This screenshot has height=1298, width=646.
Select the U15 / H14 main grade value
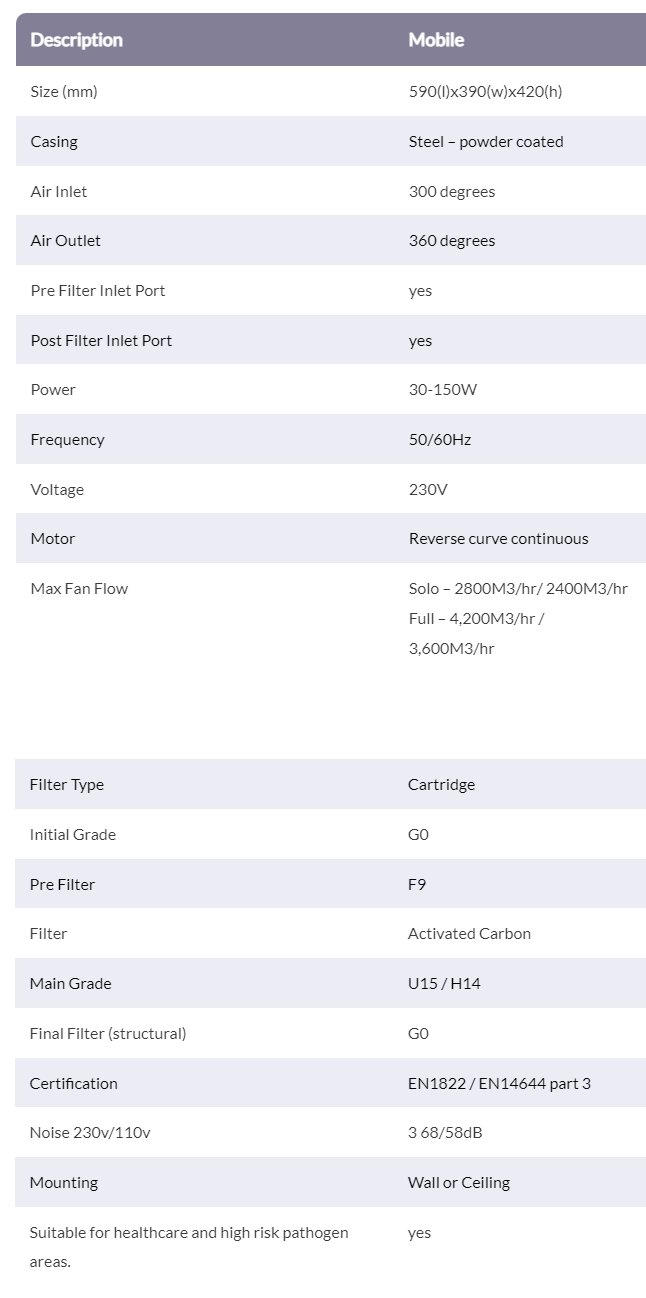point(444,983)
